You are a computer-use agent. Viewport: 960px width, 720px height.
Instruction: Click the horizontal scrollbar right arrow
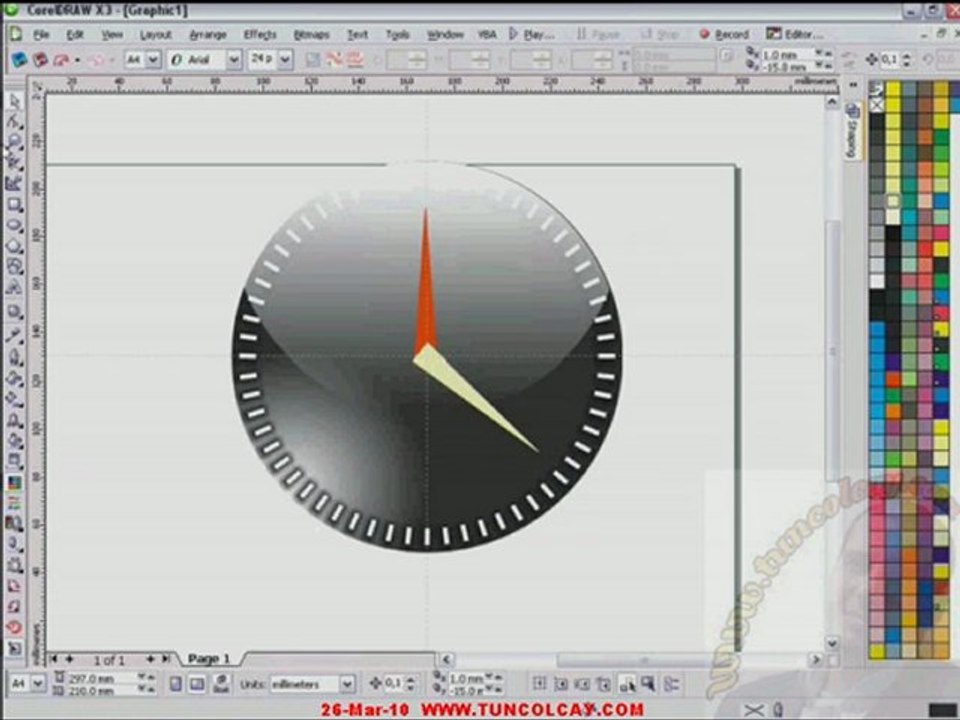[x=815, y=659]
